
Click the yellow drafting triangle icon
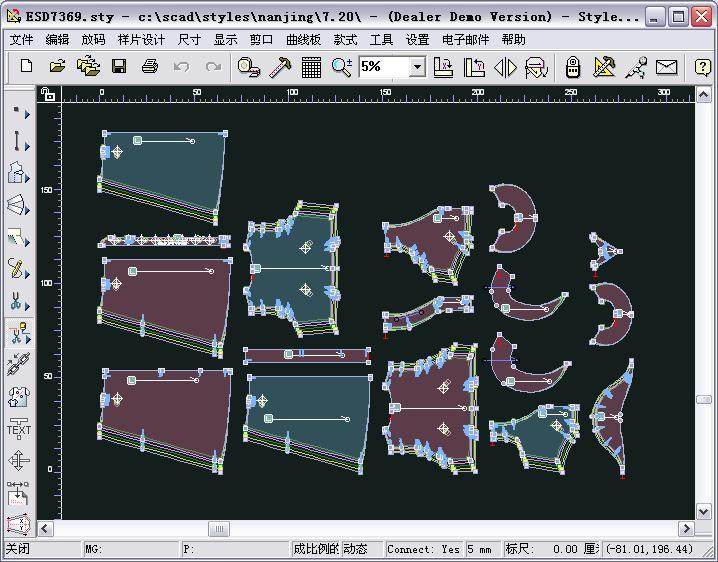click(604, 67)
